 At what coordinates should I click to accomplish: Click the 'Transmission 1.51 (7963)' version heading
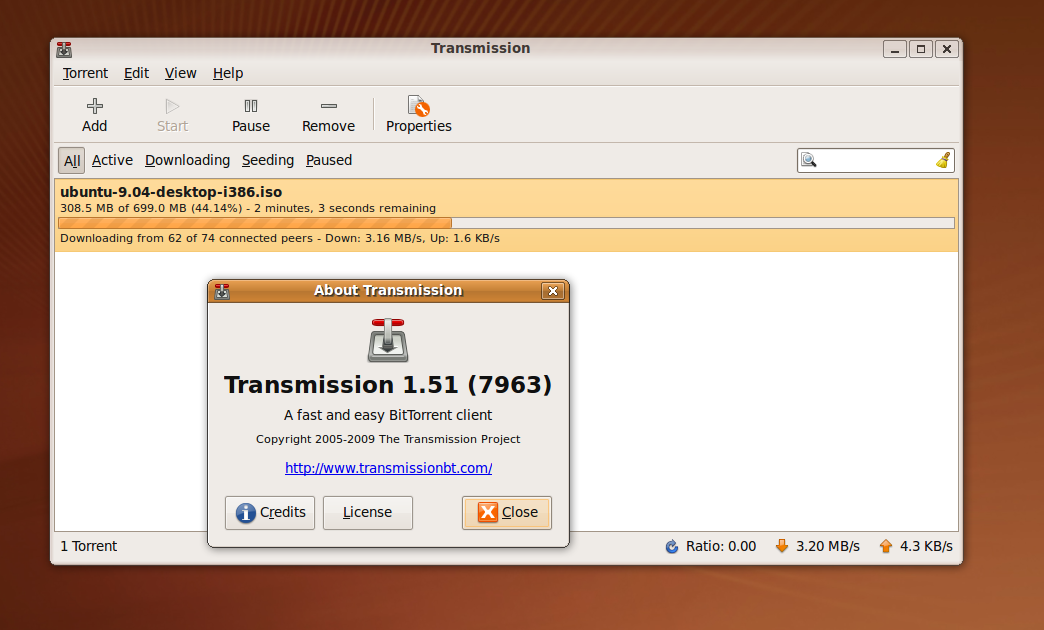pos(388,385)
